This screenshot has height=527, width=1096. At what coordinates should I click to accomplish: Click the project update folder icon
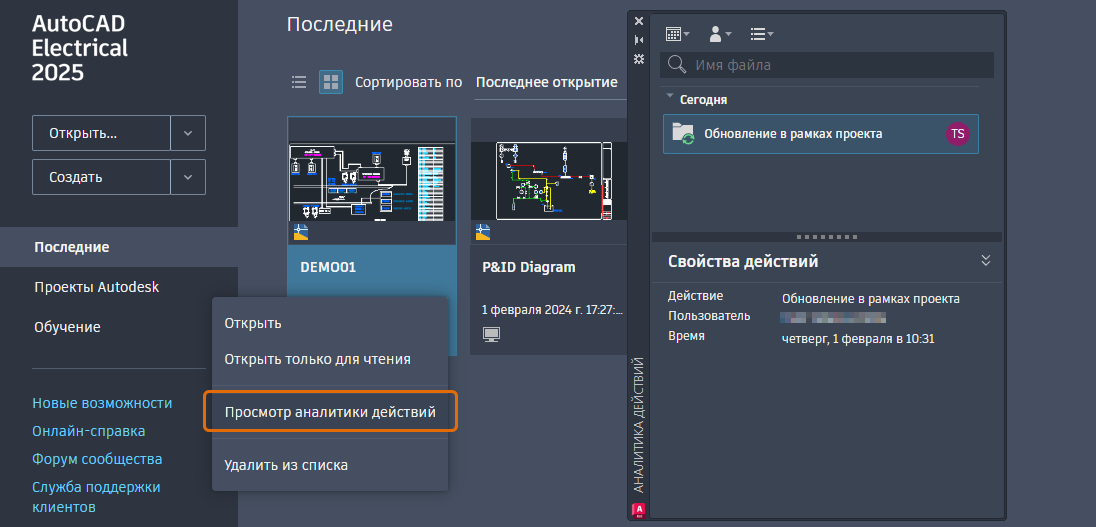pyautogui.click(x=683, y=133)
